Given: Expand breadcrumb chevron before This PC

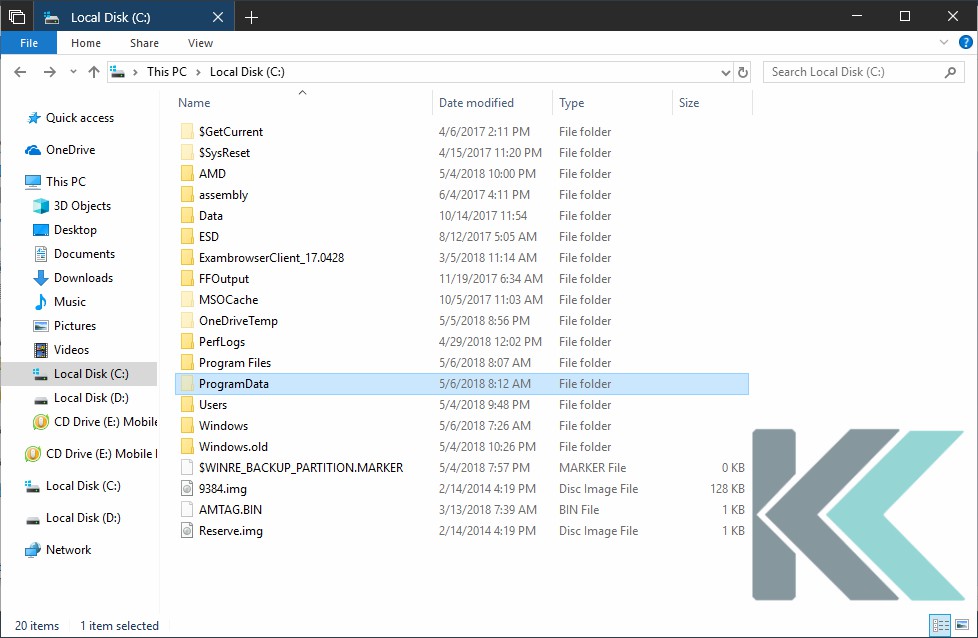Looking at the screenshot, I should pos(135,72).
